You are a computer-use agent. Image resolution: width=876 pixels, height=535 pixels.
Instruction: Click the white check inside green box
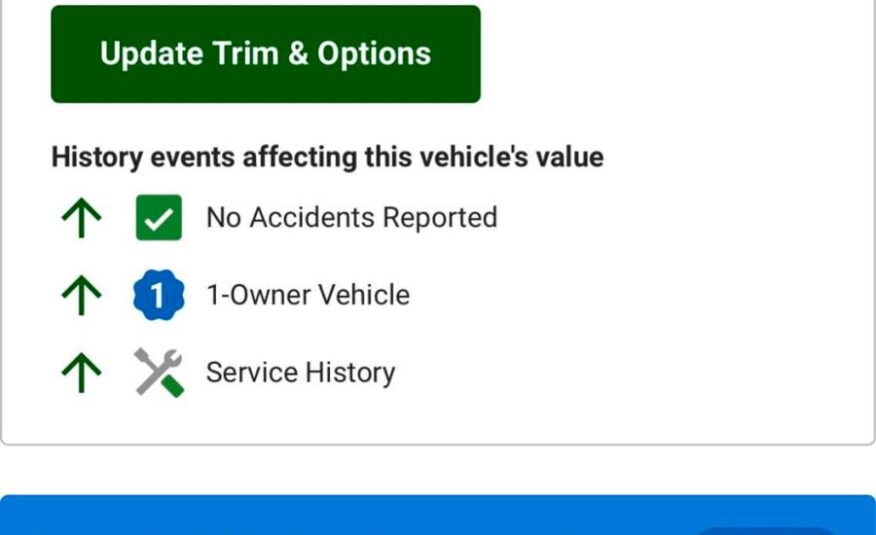click(x=158, y=218)
